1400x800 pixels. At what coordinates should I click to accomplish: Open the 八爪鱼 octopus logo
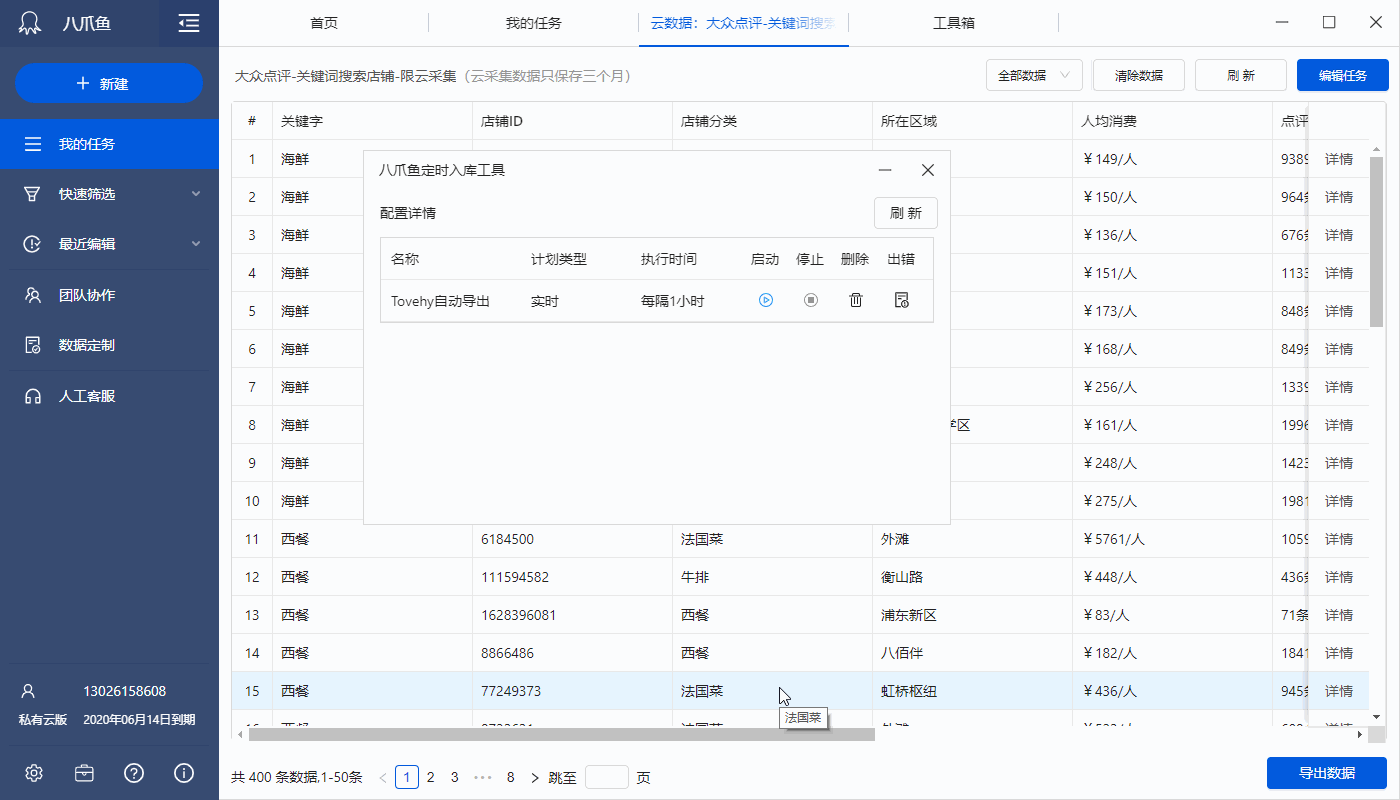click(x=29, y=21)
